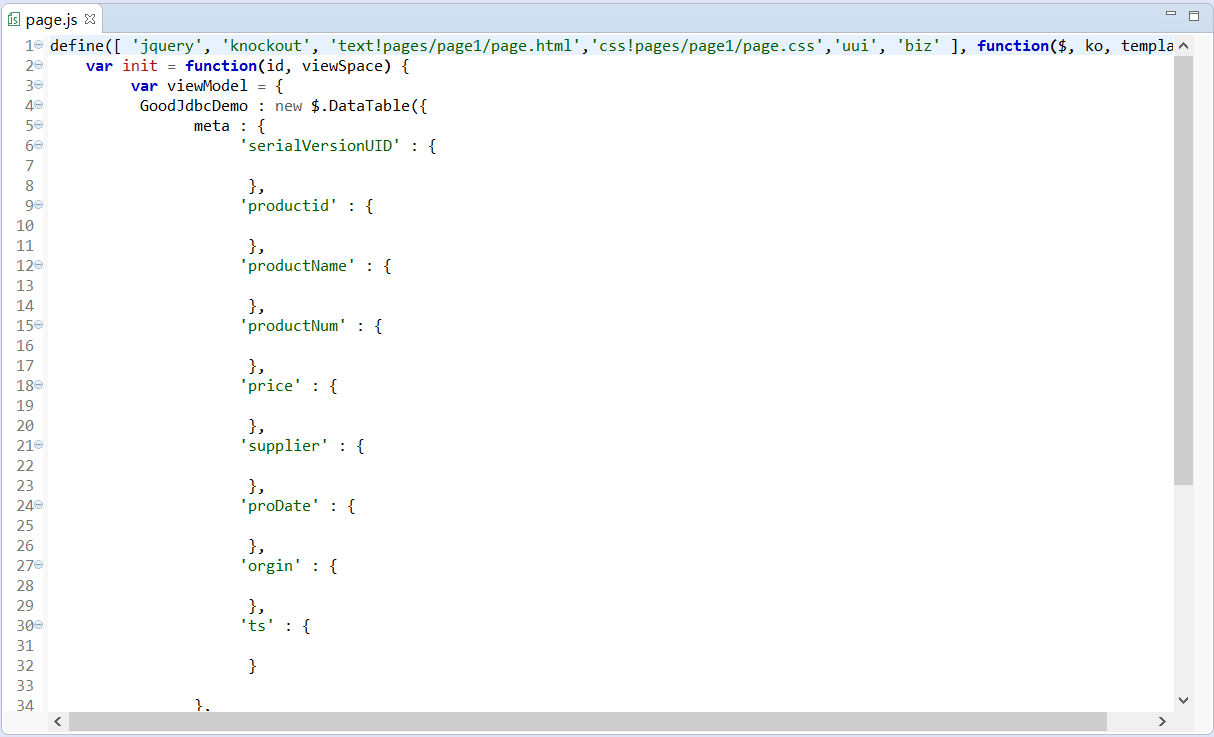Collapse the ts block at line 30
Screen dimensions: 1214x737
point(38,625)
